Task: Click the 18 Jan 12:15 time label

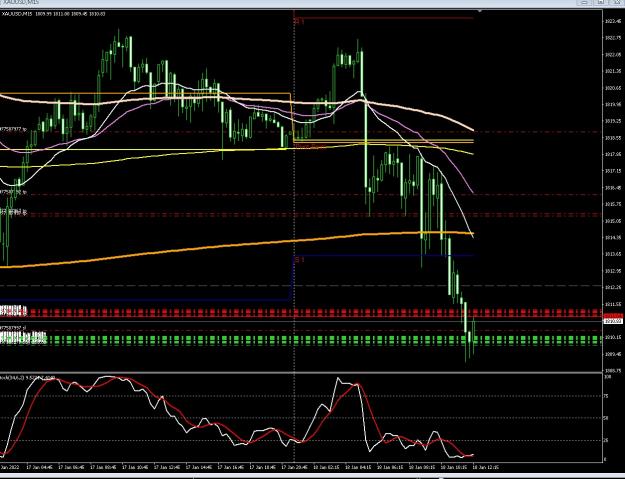Action: (485, 467)
